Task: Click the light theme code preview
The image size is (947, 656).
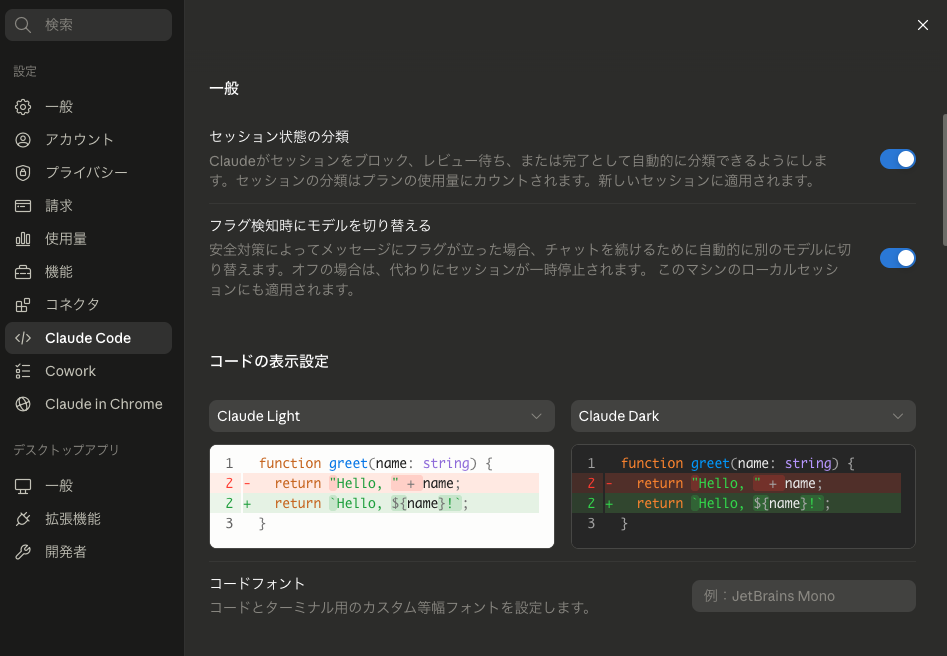Action: [x=382, y=497]
